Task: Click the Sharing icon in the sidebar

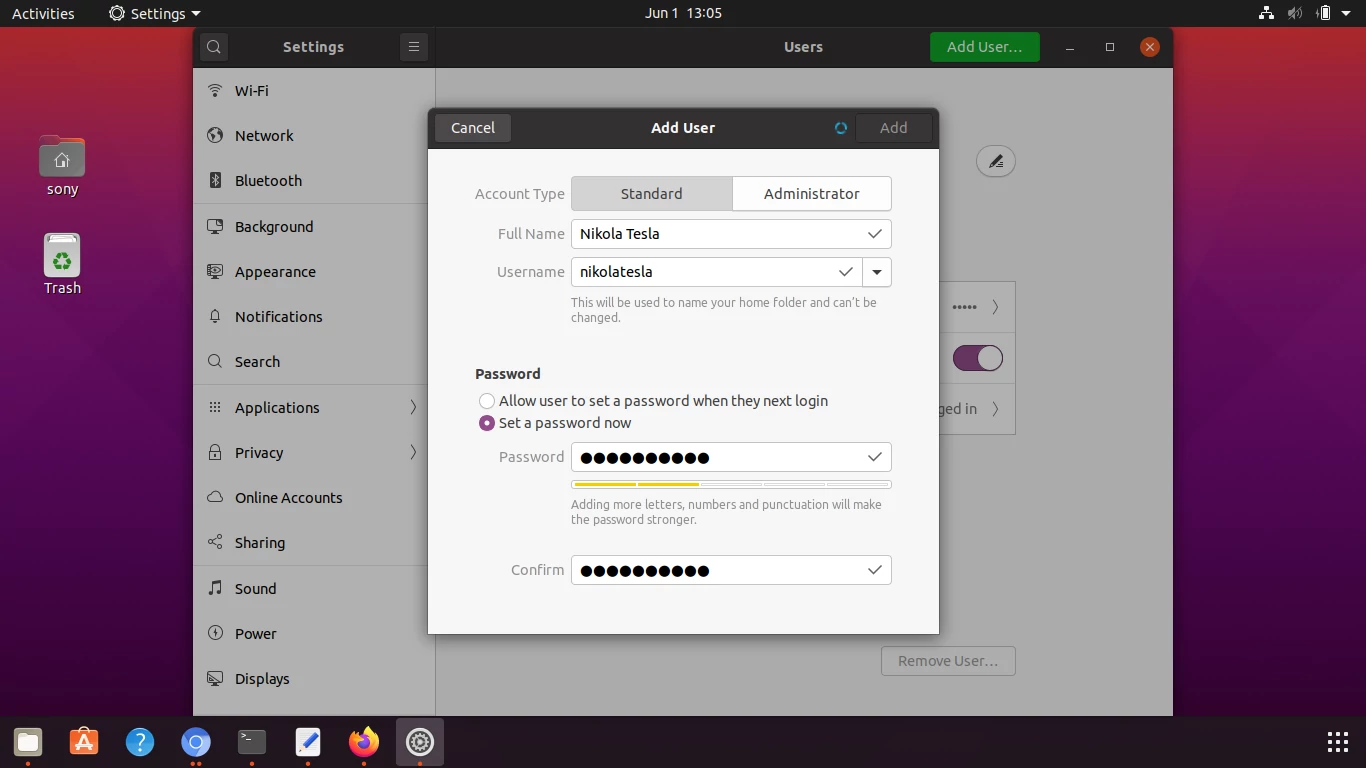Action: 215,542
